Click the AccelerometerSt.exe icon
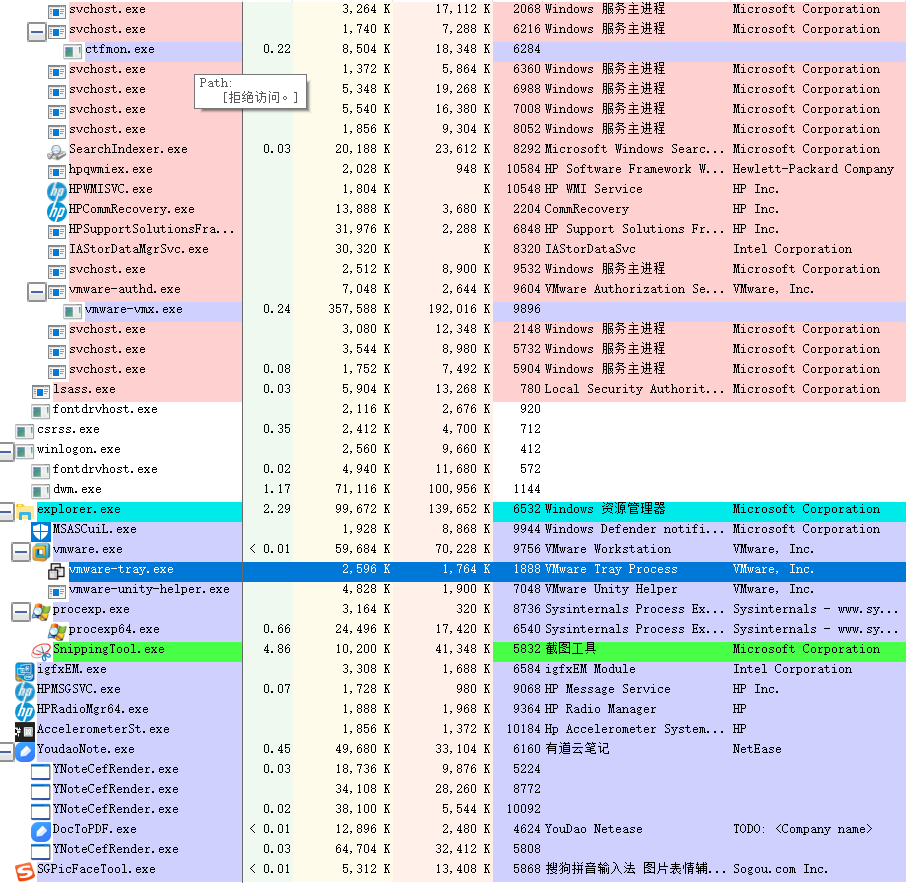 pos(24,731)
